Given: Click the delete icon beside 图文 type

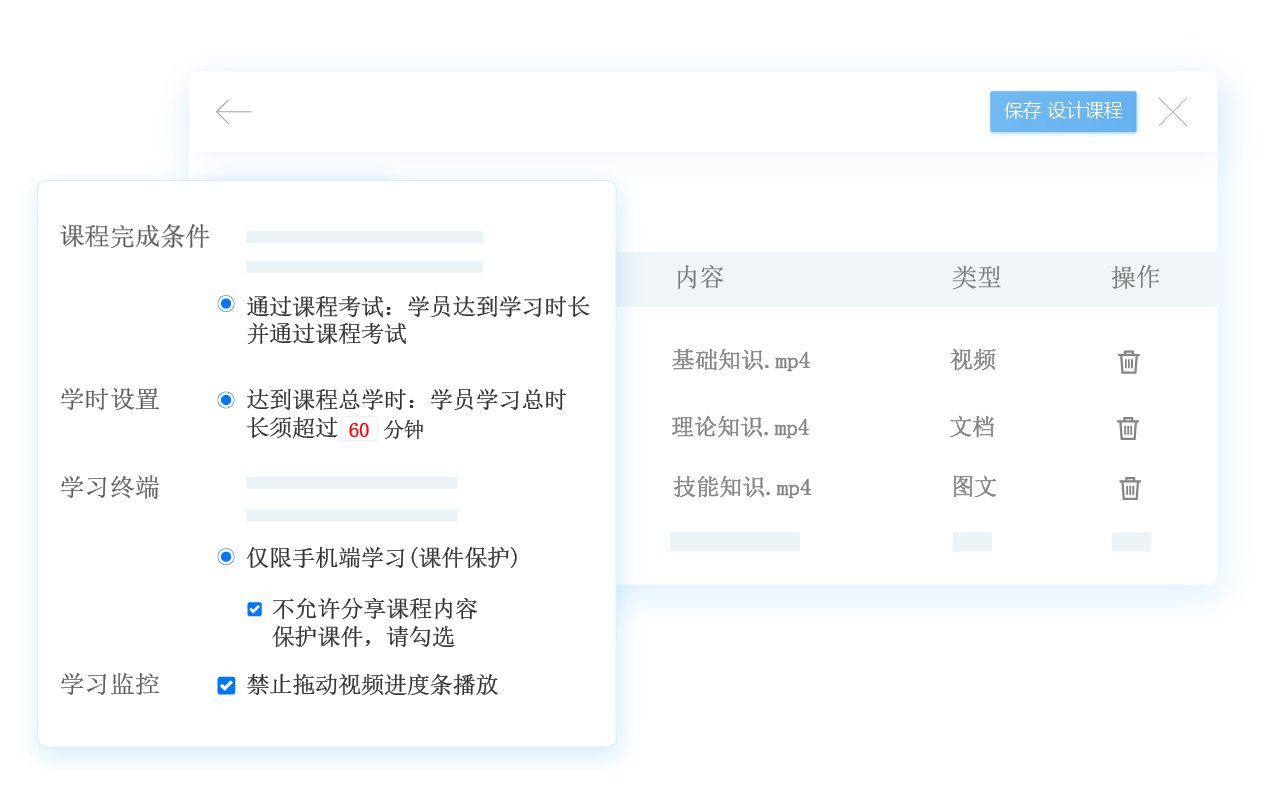Looking at the screenshot, I should (1128, 488).
